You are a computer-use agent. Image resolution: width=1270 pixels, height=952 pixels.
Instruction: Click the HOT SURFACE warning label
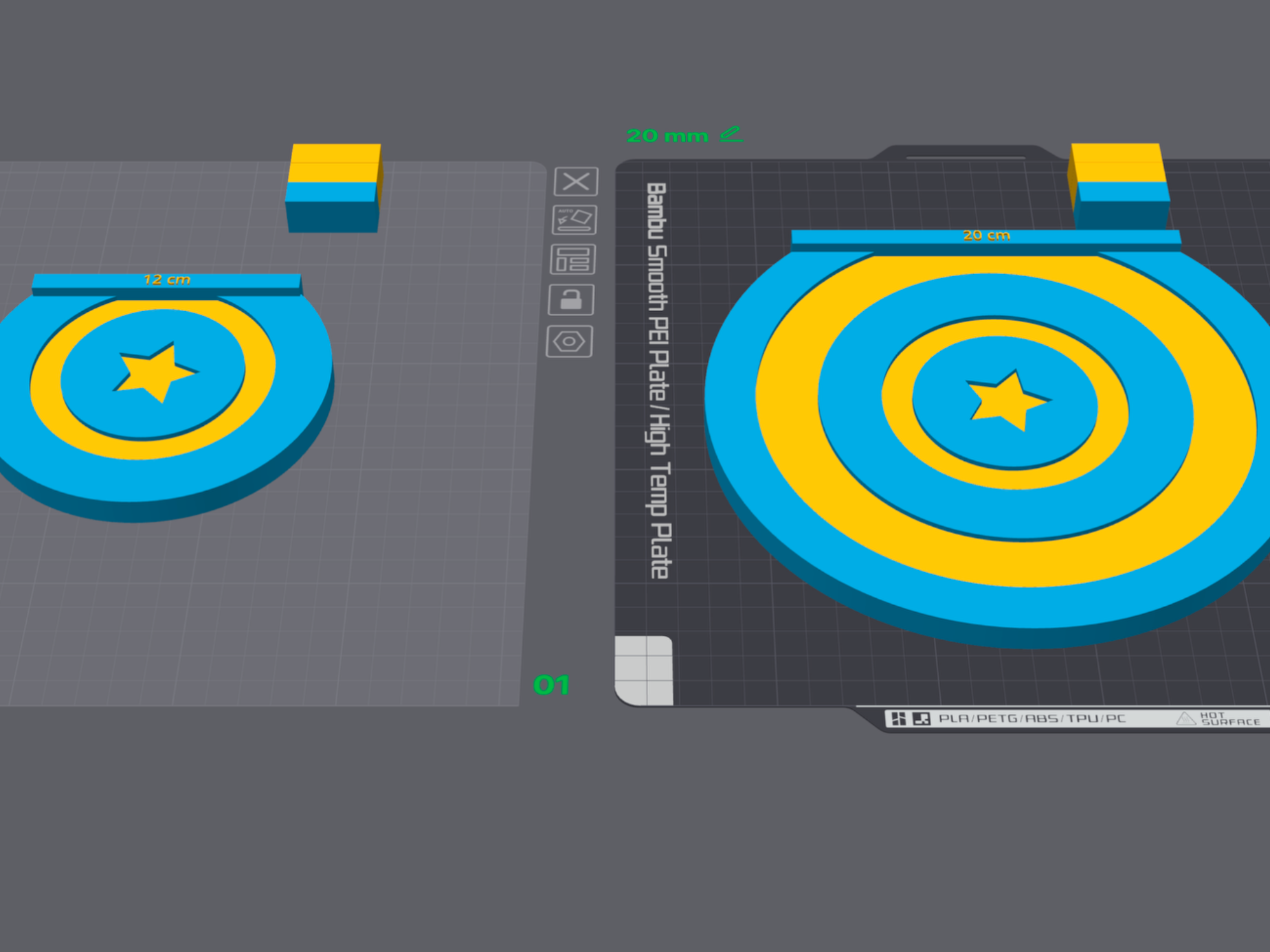coord(1218,718)
